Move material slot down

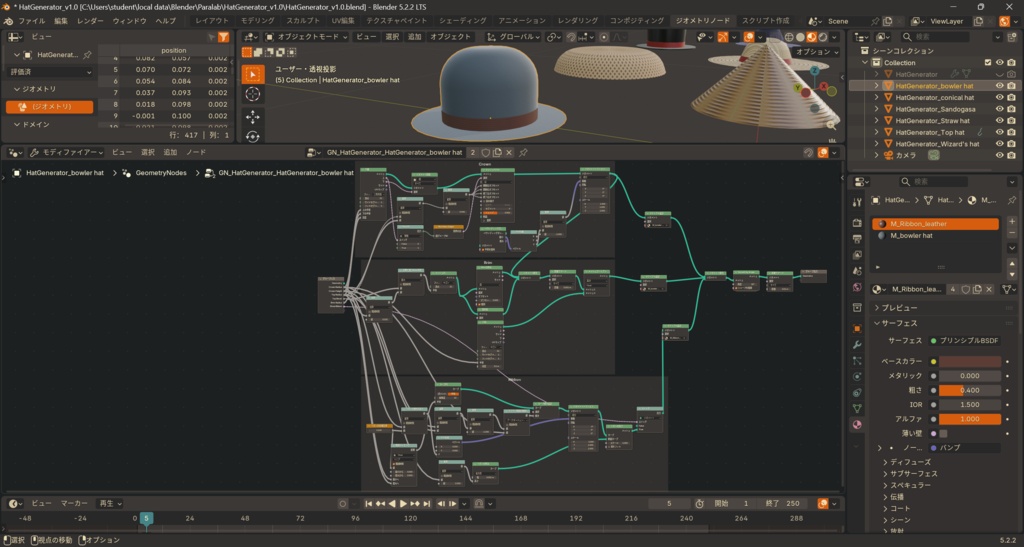tap(1012, 274)
